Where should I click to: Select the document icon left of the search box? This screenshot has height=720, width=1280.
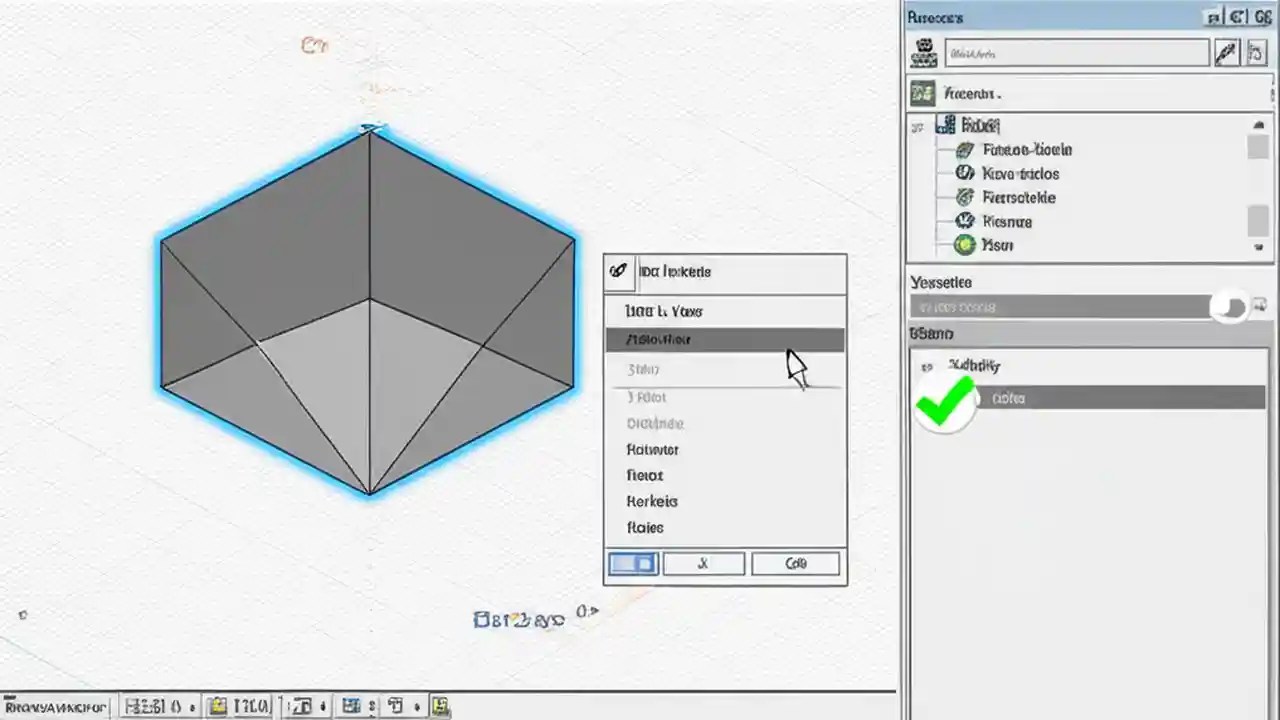point(923,52)
